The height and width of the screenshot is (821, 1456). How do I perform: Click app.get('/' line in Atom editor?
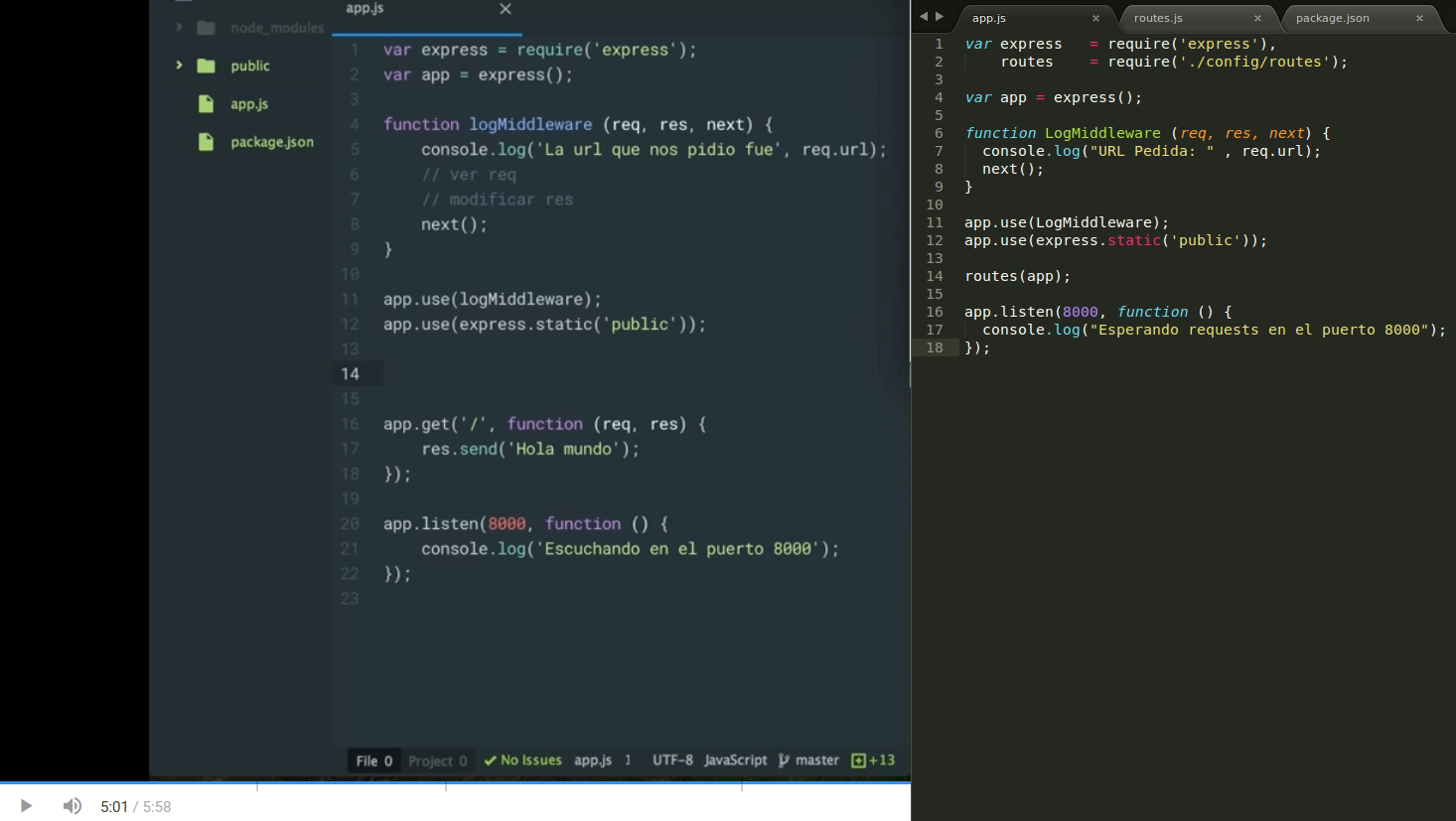coord(544,424)
